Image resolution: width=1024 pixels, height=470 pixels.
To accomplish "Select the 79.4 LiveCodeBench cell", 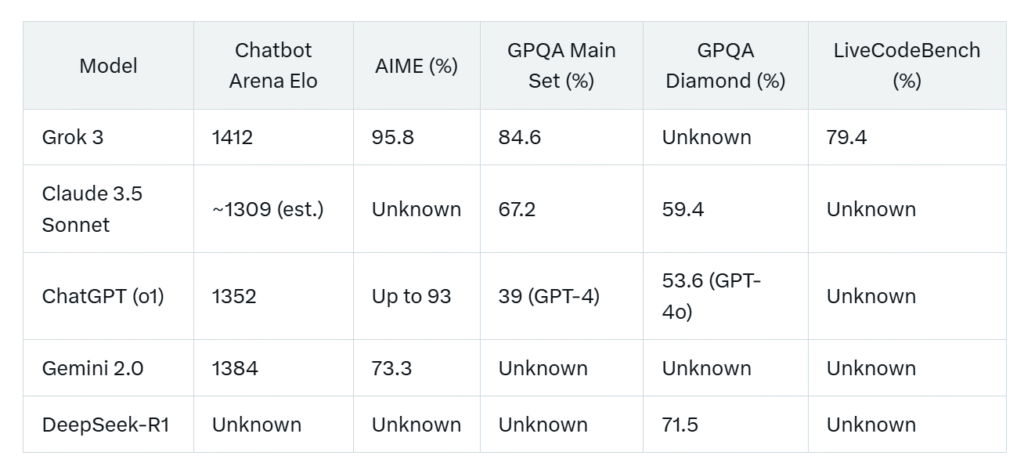I will 846,137.
